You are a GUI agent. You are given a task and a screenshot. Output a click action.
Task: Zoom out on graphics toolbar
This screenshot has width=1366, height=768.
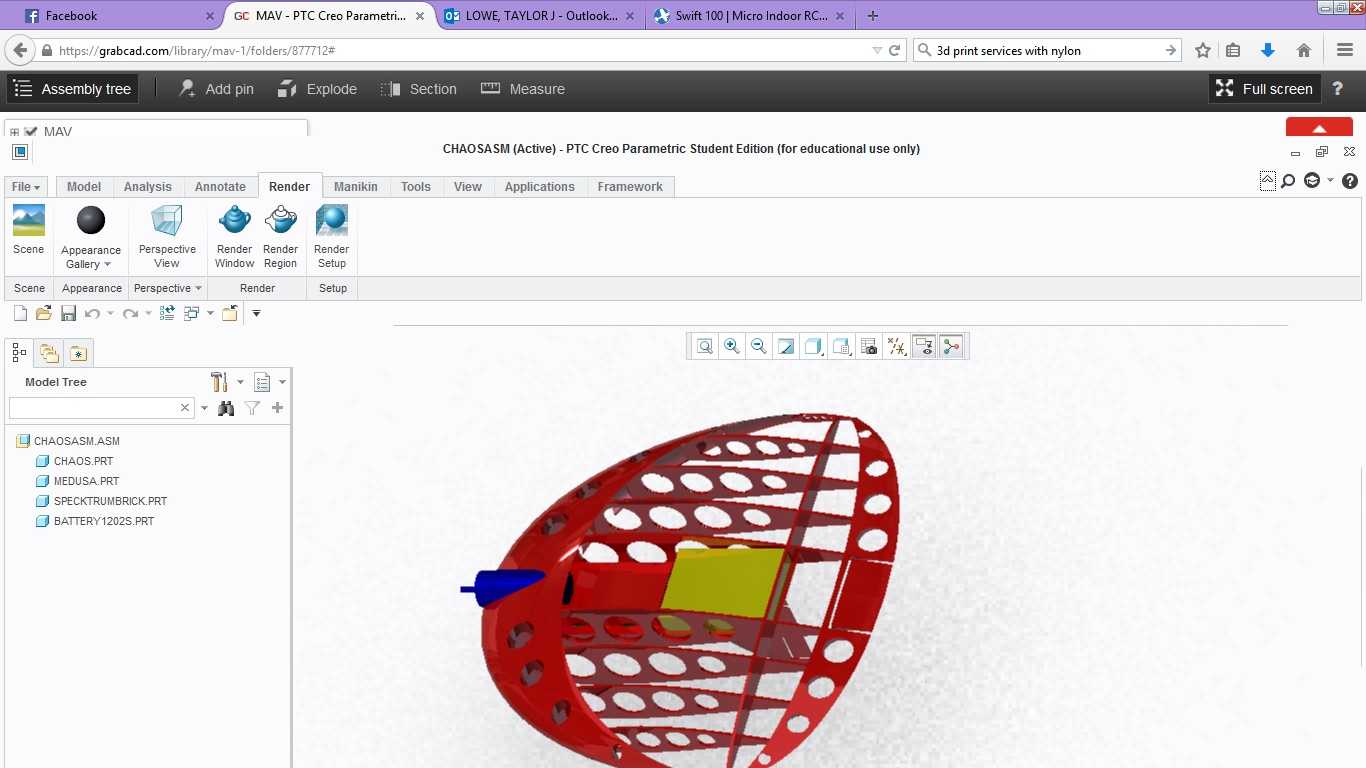coord(759,346)
